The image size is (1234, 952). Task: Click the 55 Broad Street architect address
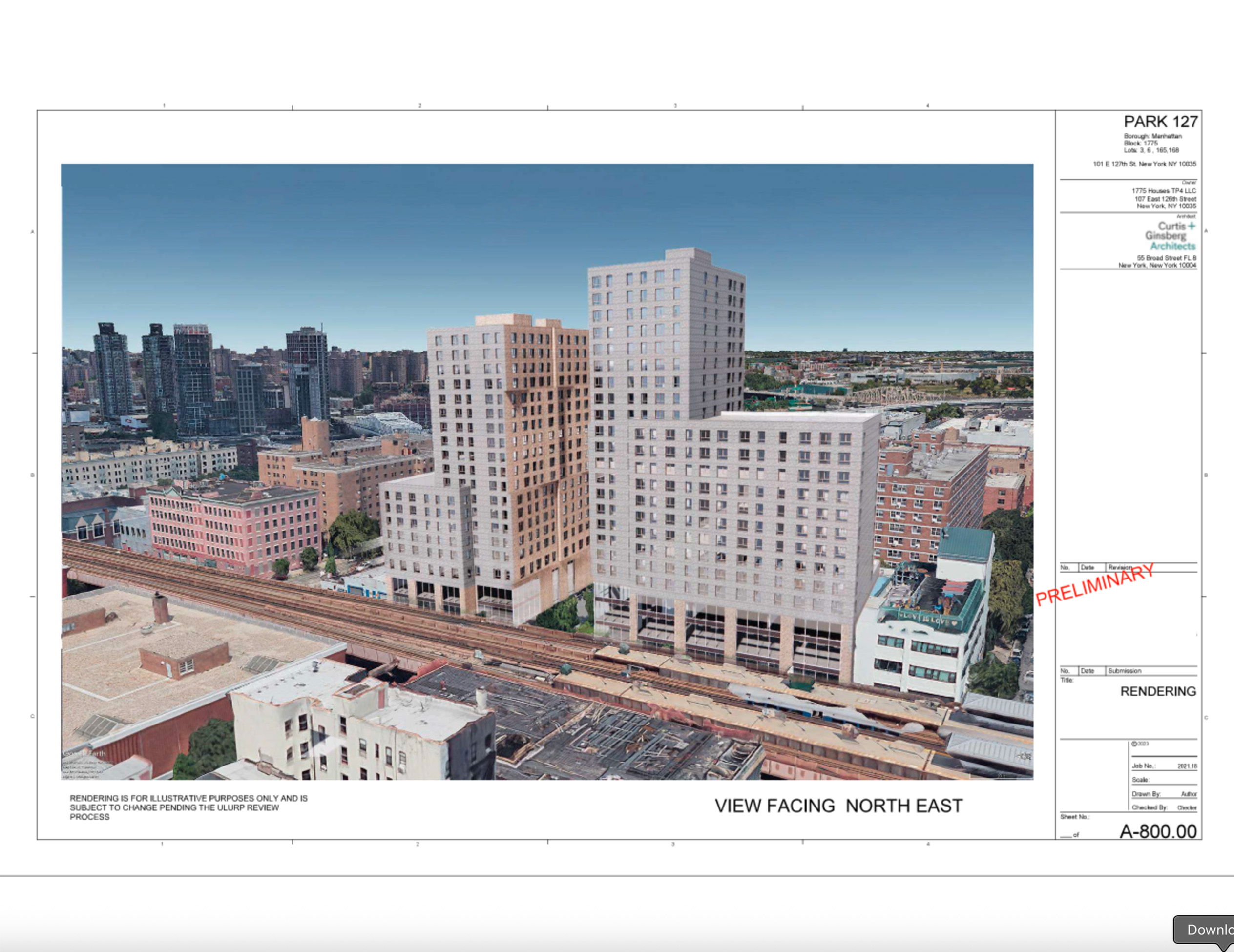[x=1166, y=258]
